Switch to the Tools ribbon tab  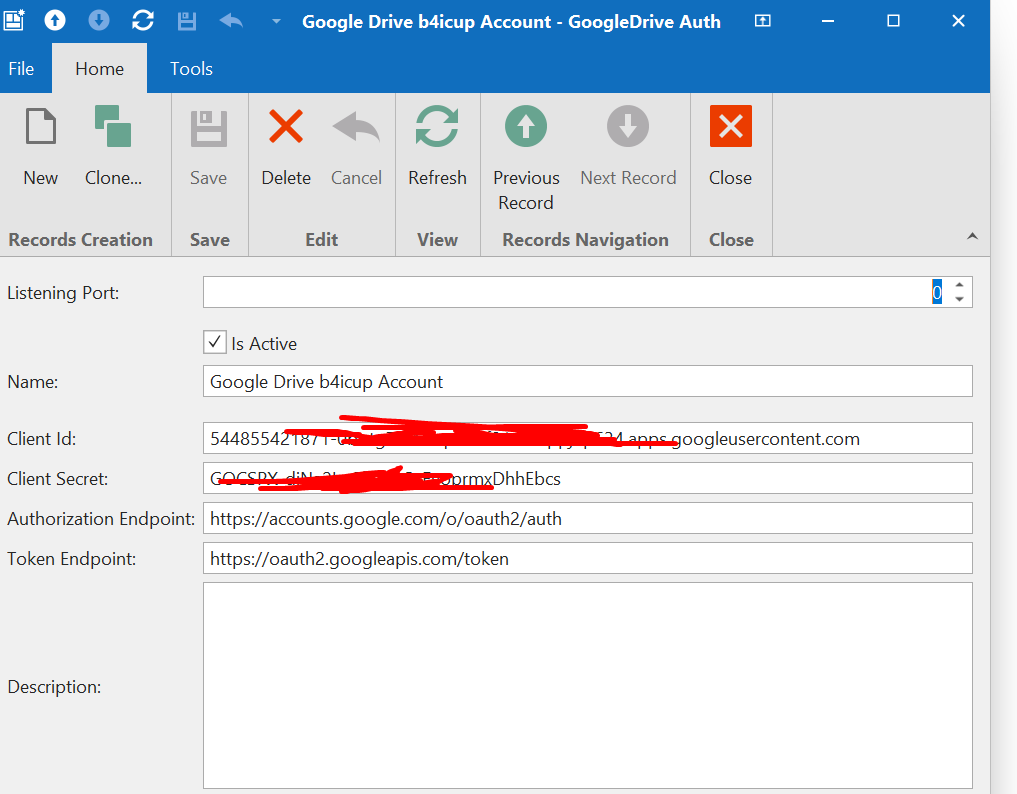click(191, 69)
